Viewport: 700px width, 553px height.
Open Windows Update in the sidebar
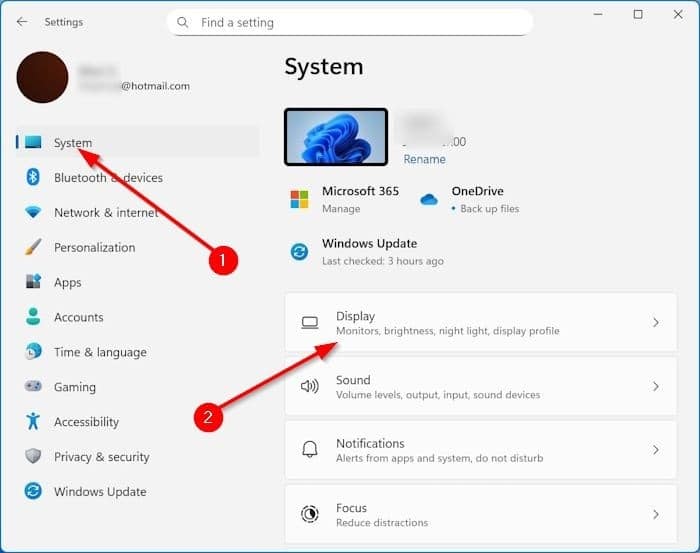tap(99, 492)
